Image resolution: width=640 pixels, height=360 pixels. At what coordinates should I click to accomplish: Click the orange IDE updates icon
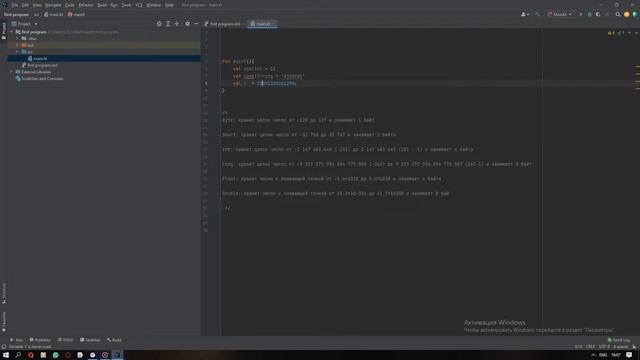(x=627, y=14)
